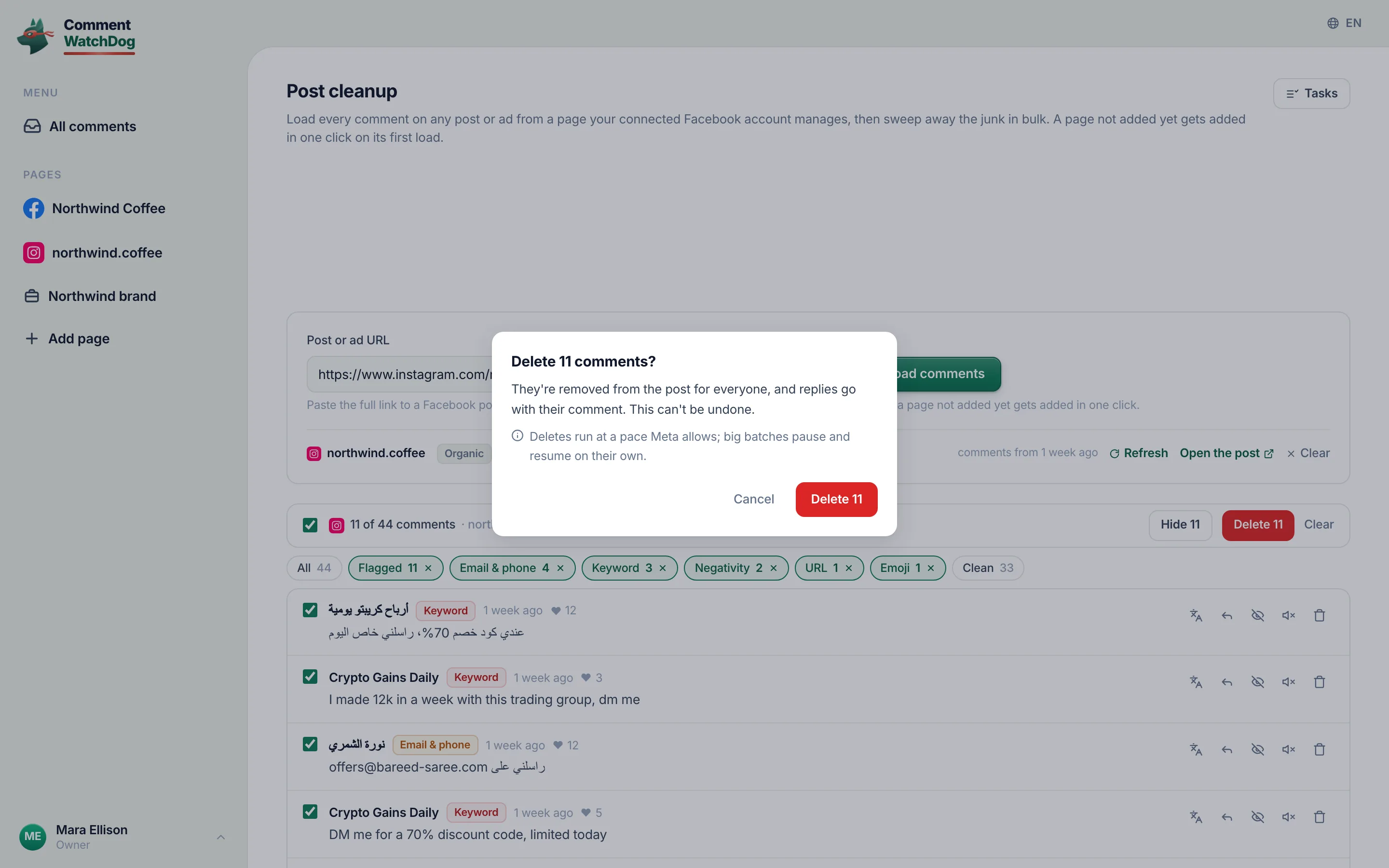Click the language globe EN selector
1389x868 pixels.
coord(1344,23)
